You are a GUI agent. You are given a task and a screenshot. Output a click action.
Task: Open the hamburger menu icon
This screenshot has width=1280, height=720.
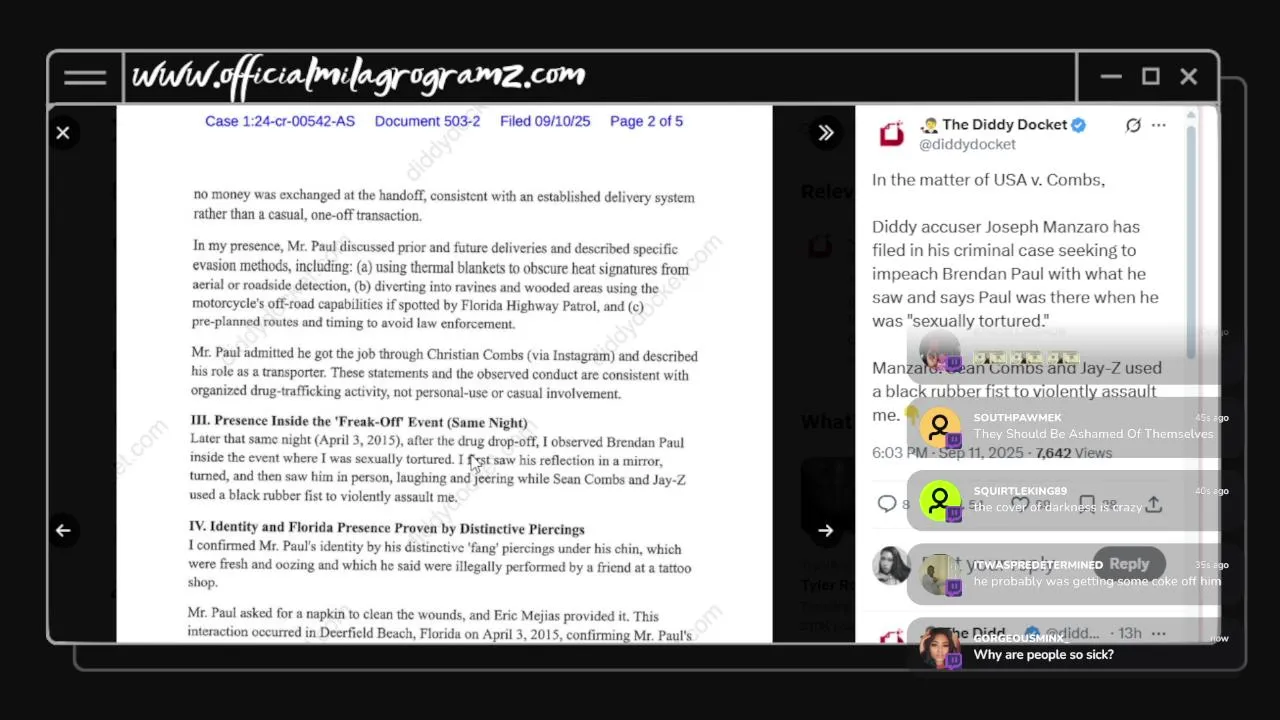[85, 78]
